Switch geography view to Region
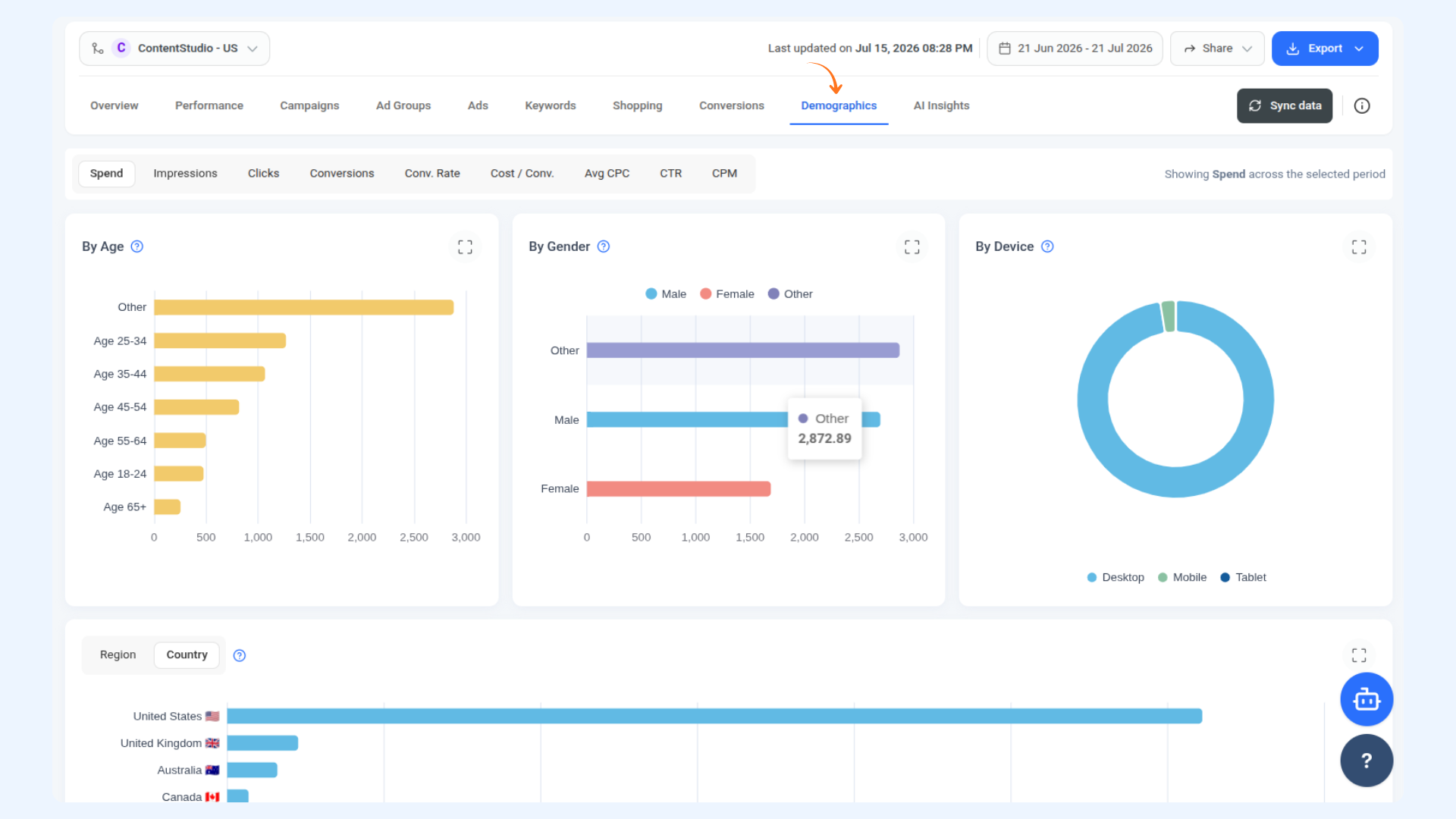 pos(118,654)
